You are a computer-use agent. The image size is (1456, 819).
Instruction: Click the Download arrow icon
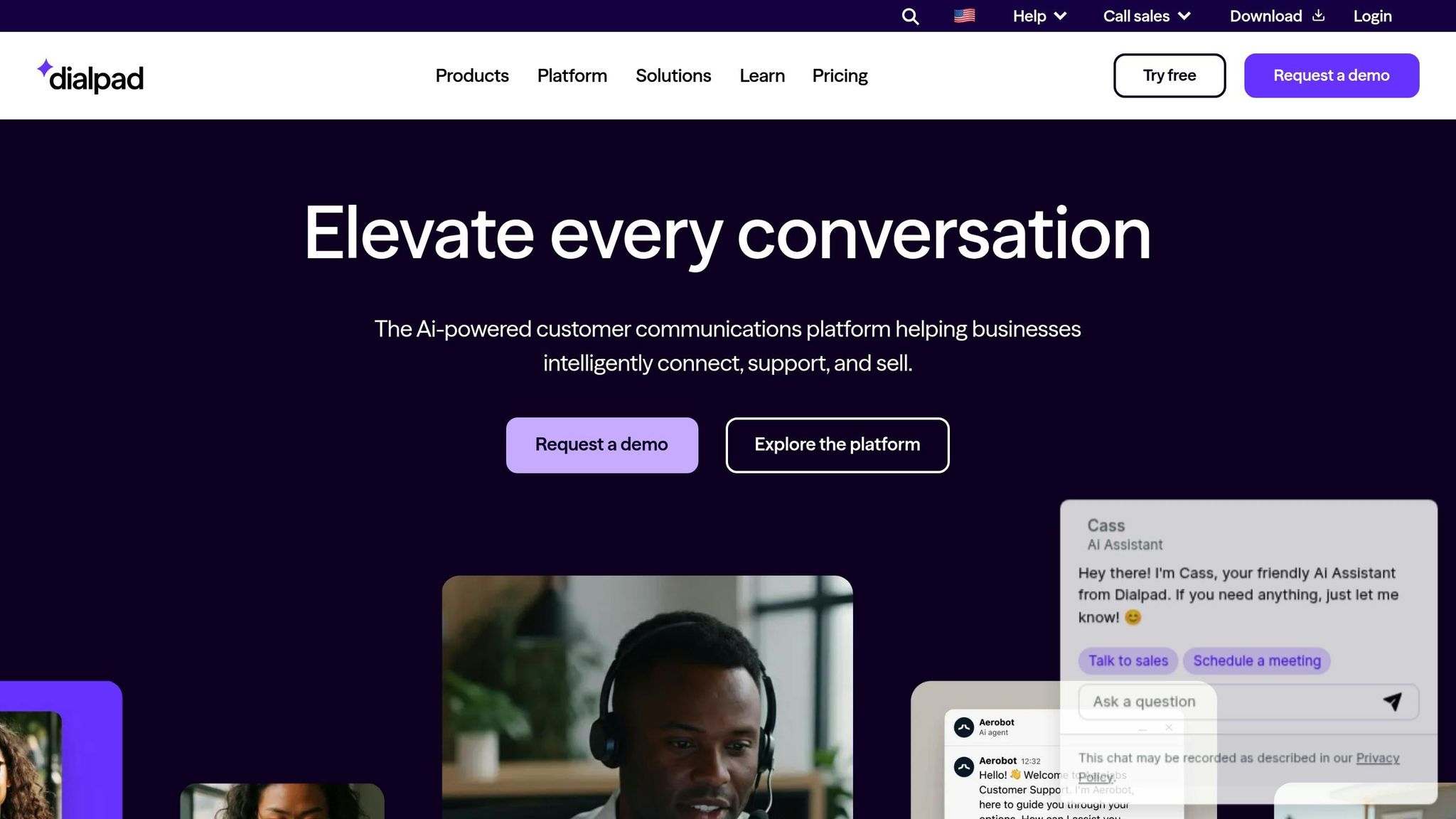click(1318, 16)
